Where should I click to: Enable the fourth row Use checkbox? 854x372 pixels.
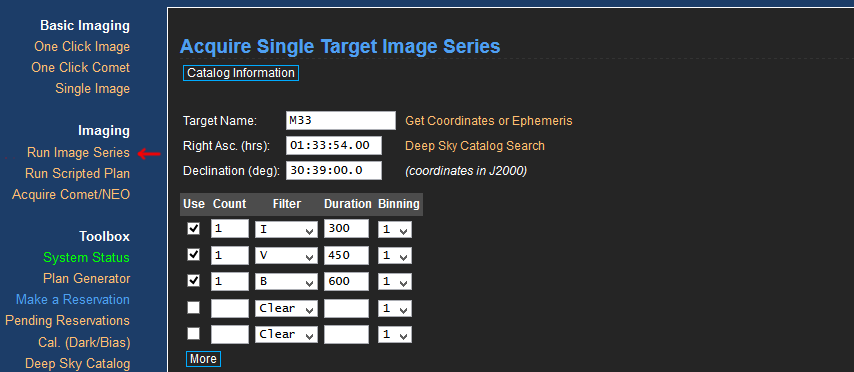pyautogui.click(x=193, y=308)
